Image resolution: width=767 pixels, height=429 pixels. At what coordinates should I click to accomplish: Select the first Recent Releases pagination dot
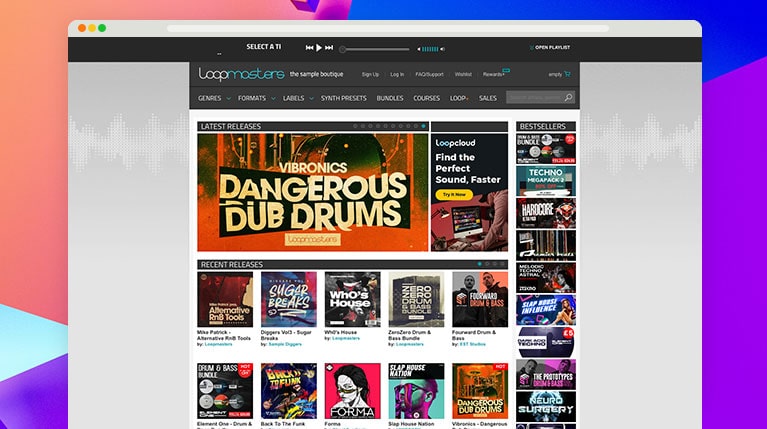coord(479,264)
